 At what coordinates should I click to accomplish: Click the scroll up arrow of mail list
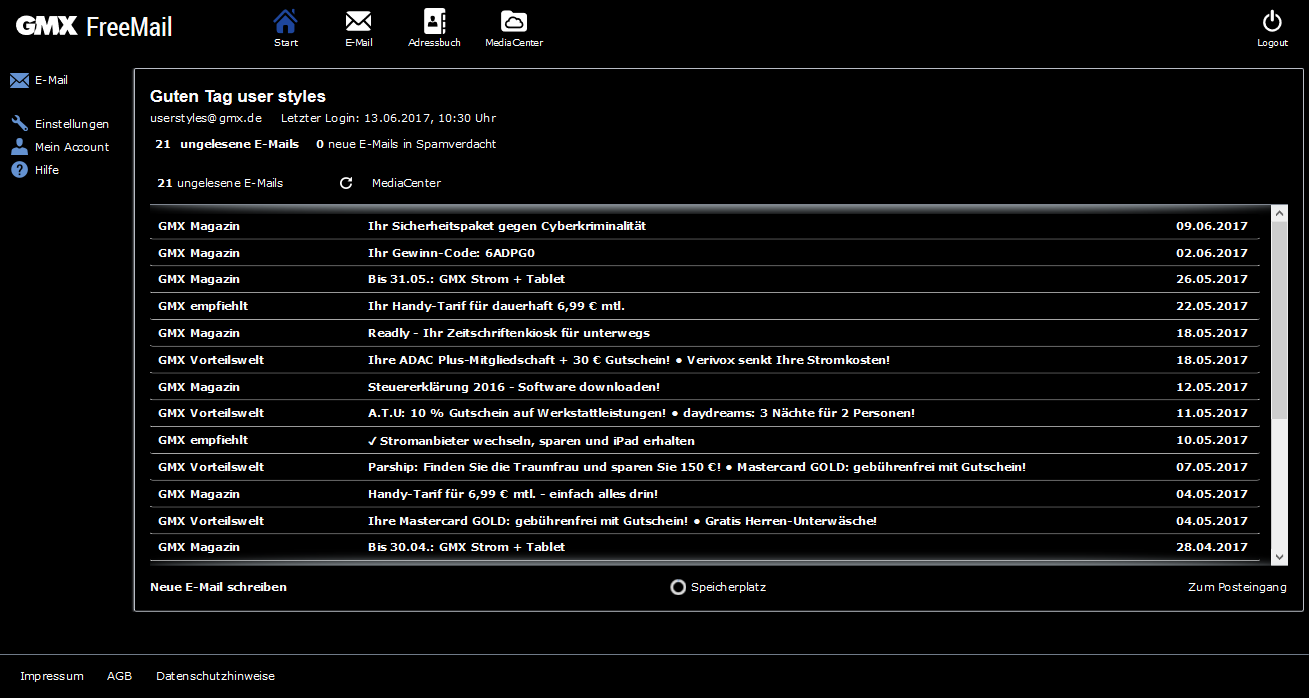point(1279,213)
